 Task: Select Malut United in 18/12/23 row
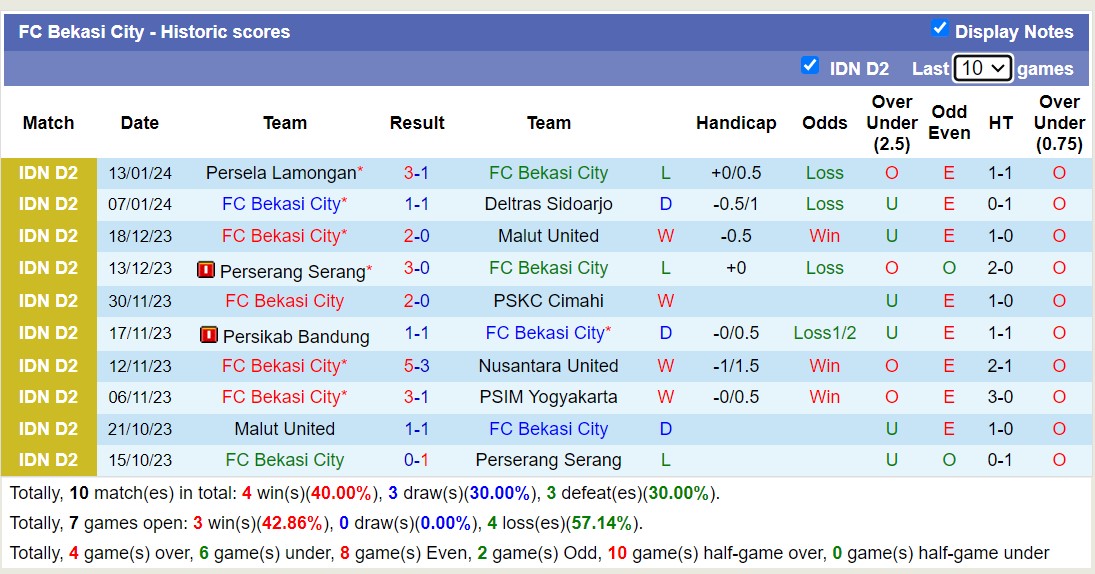(x=548, y=236)
